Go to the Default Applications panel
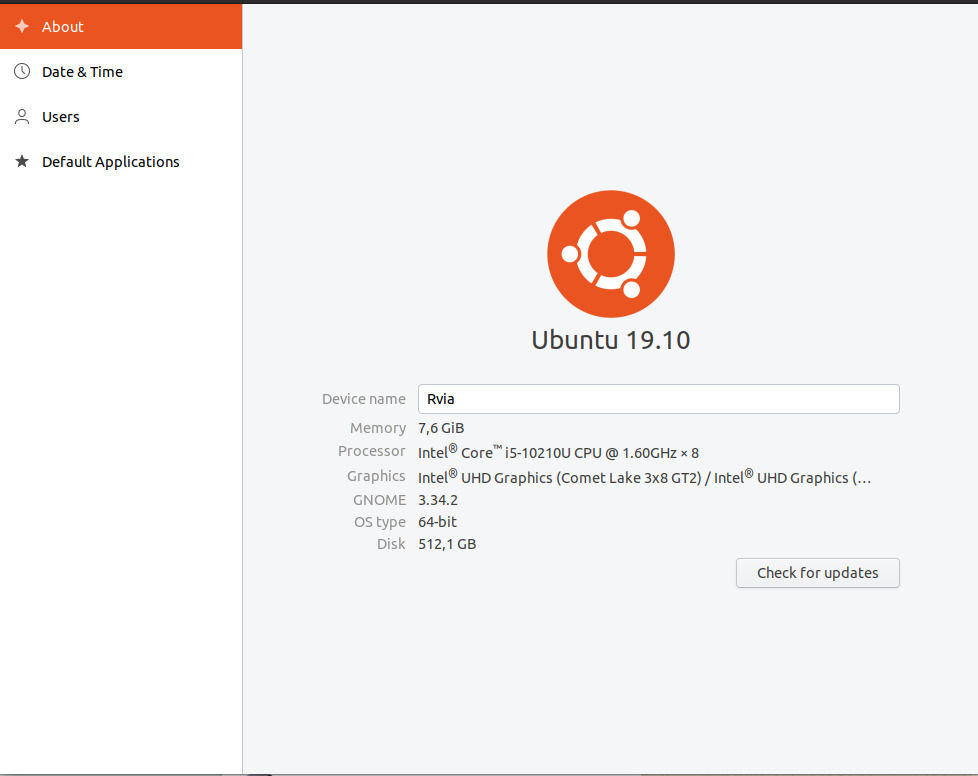978x776 pixels. 121,162
